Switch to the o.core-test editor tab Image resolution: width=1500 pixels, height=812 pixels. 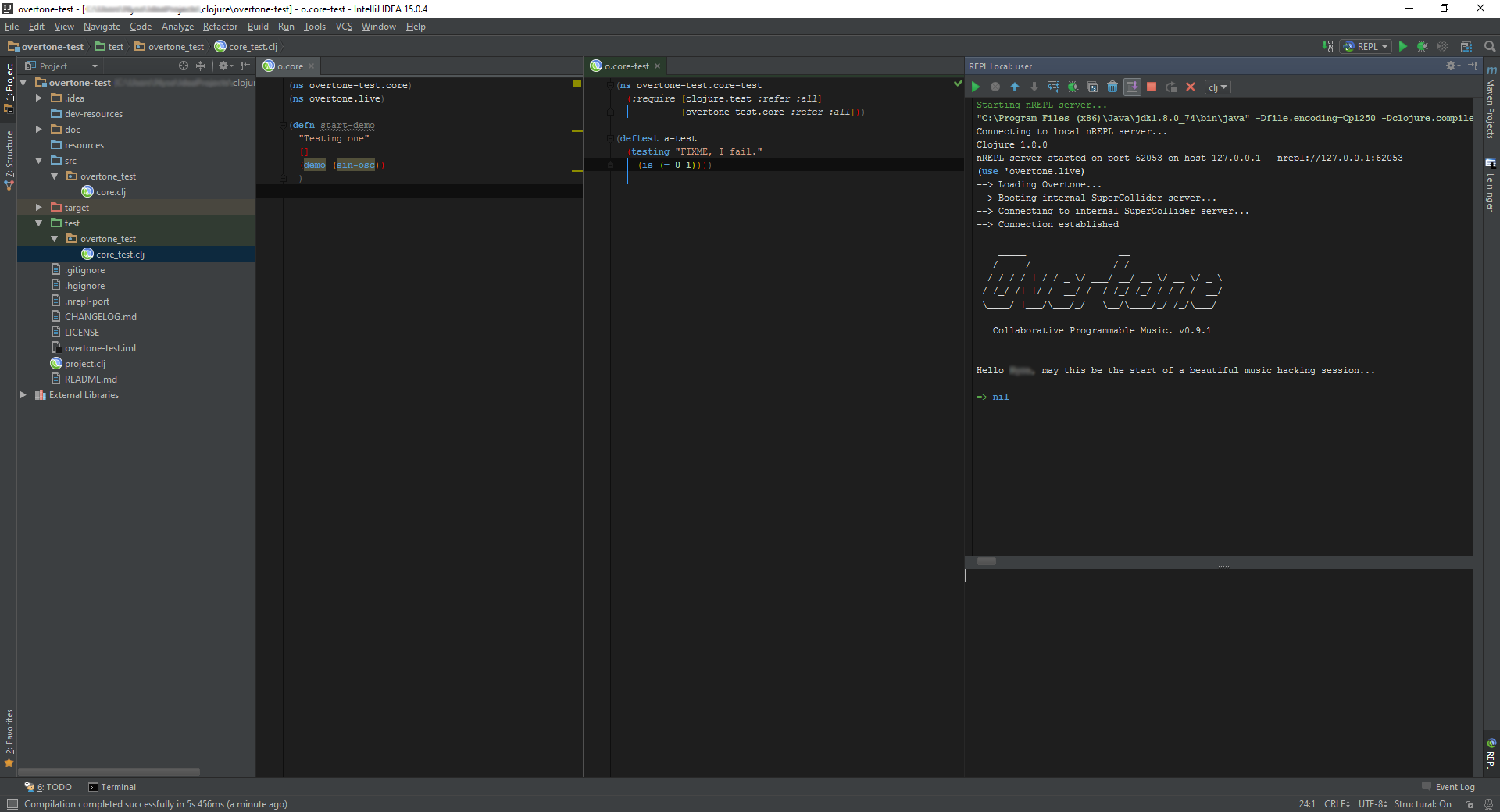(624, 66)
